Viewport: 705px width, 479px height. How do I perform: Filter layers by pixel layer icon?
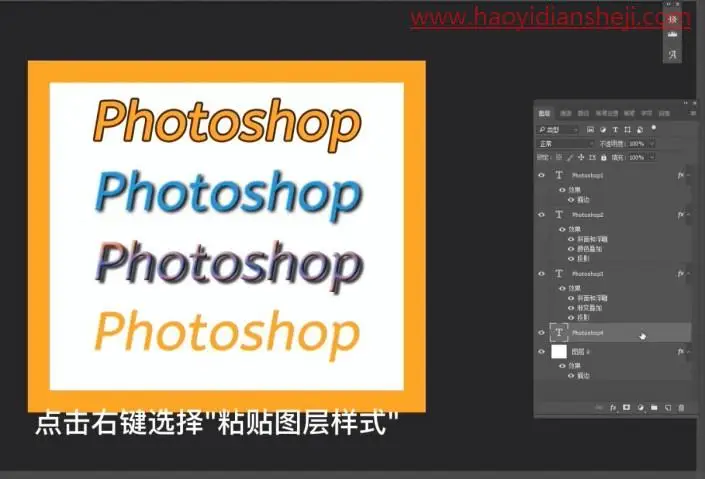[590, 130]
